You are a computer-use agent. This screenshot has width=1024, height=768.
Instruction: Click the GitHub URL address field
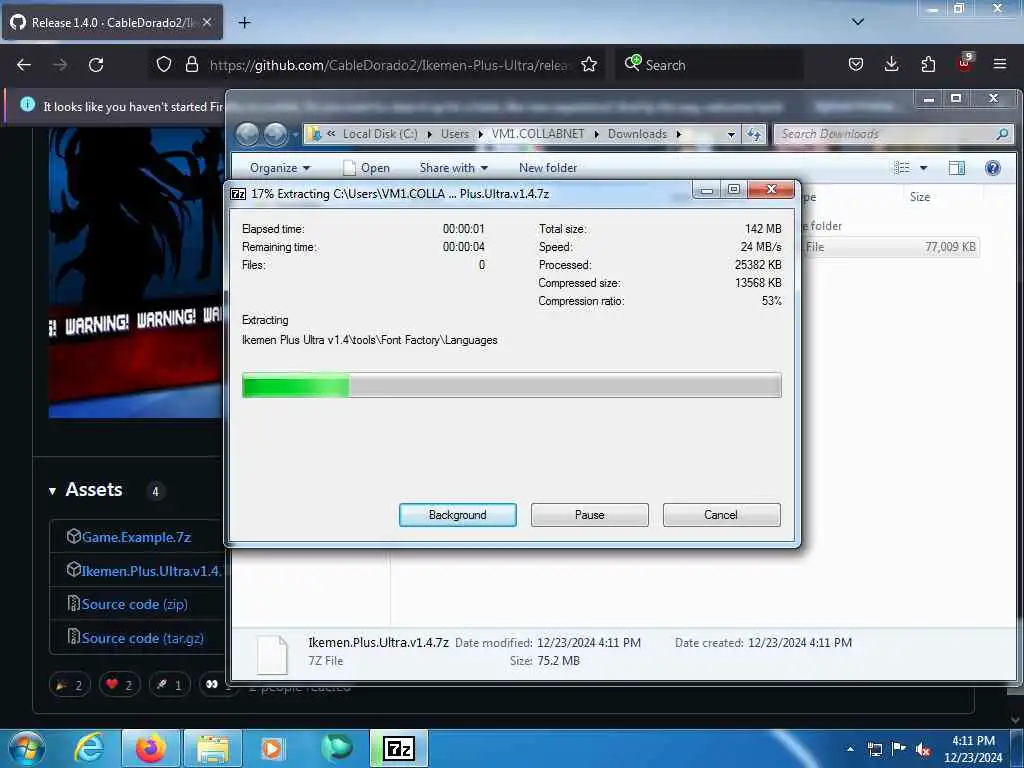(x=390, y=65)
